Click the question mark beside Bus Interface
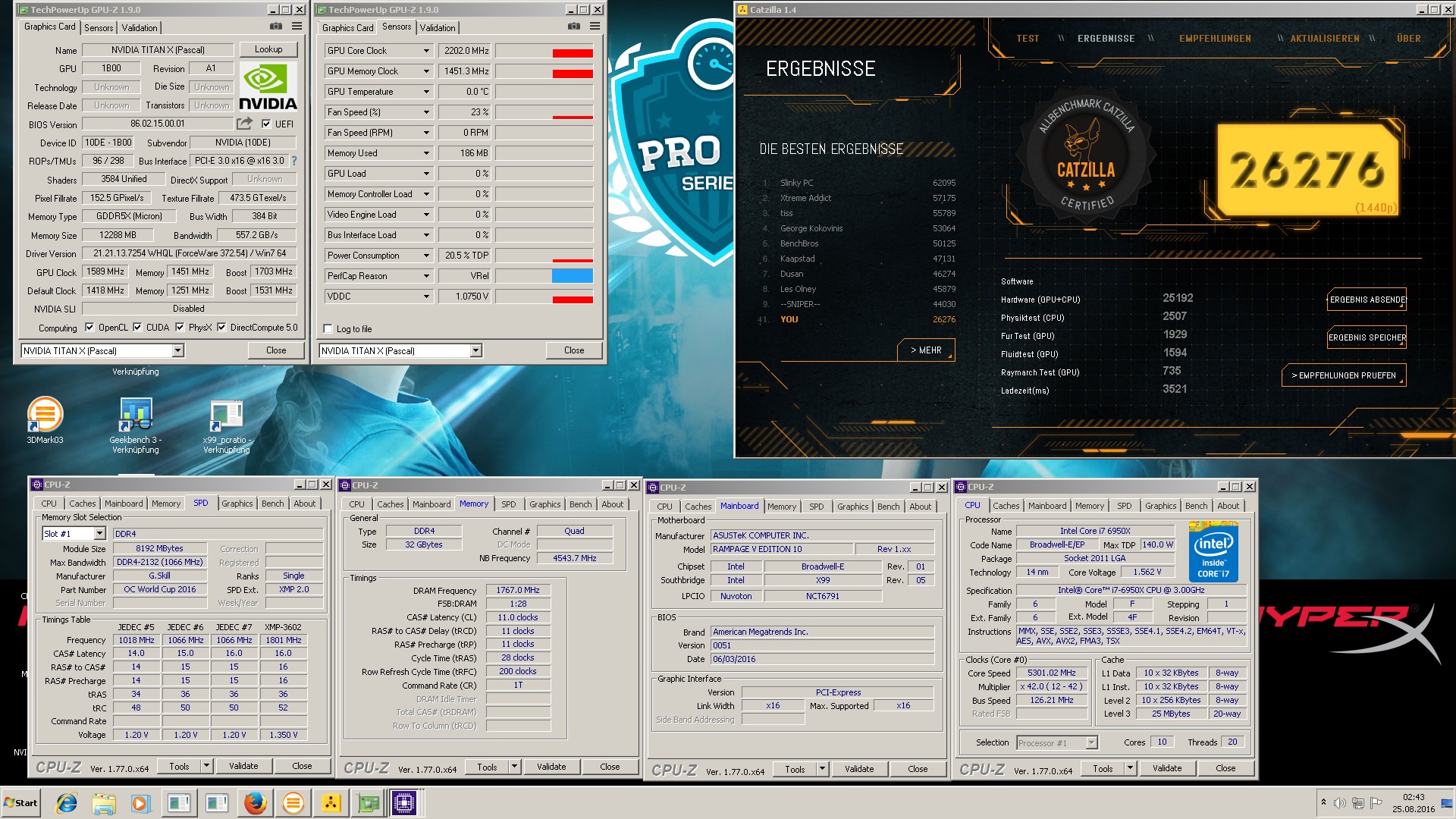 tap(294, 161)
